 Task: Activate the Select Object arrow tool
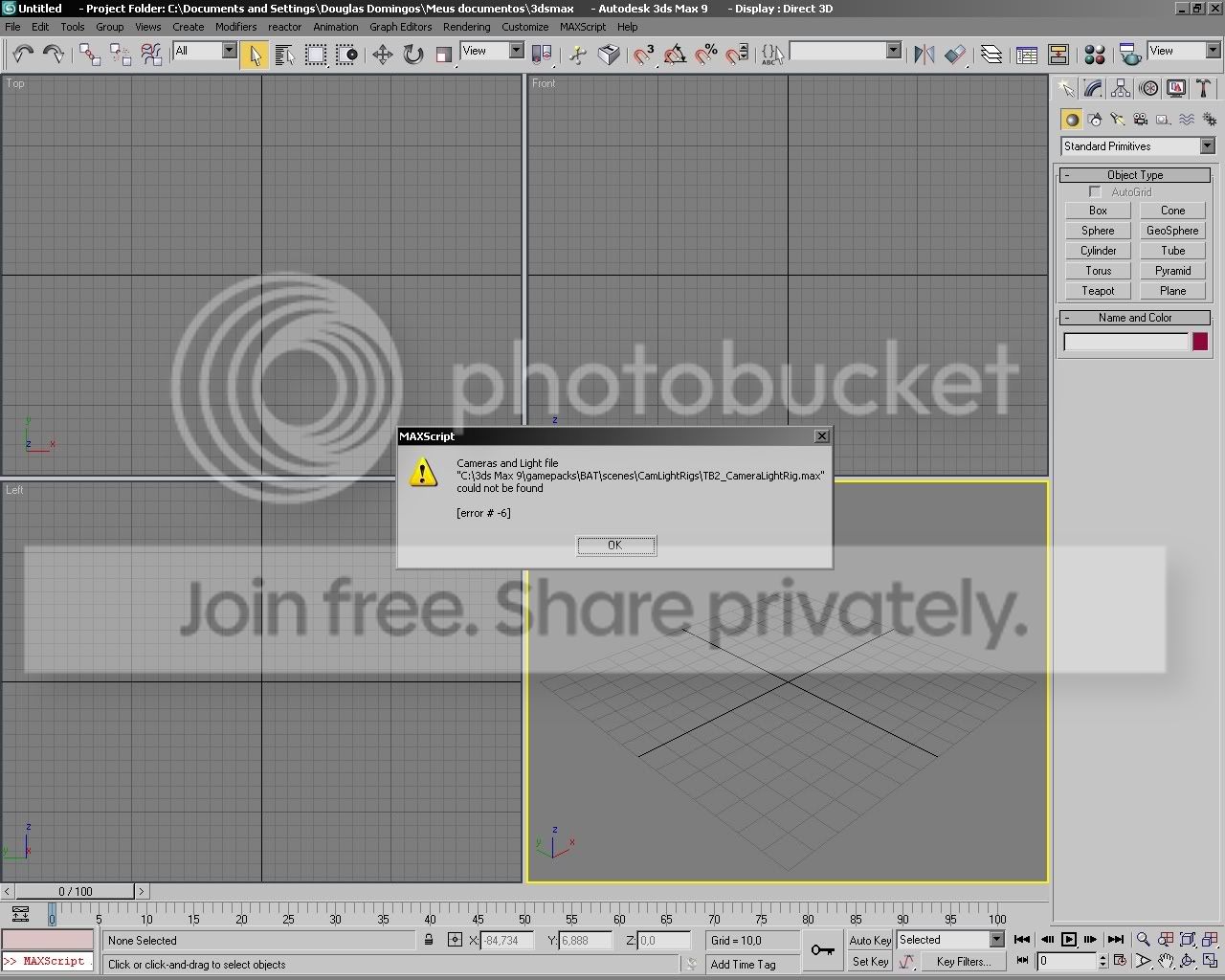(x=254, y=55)
